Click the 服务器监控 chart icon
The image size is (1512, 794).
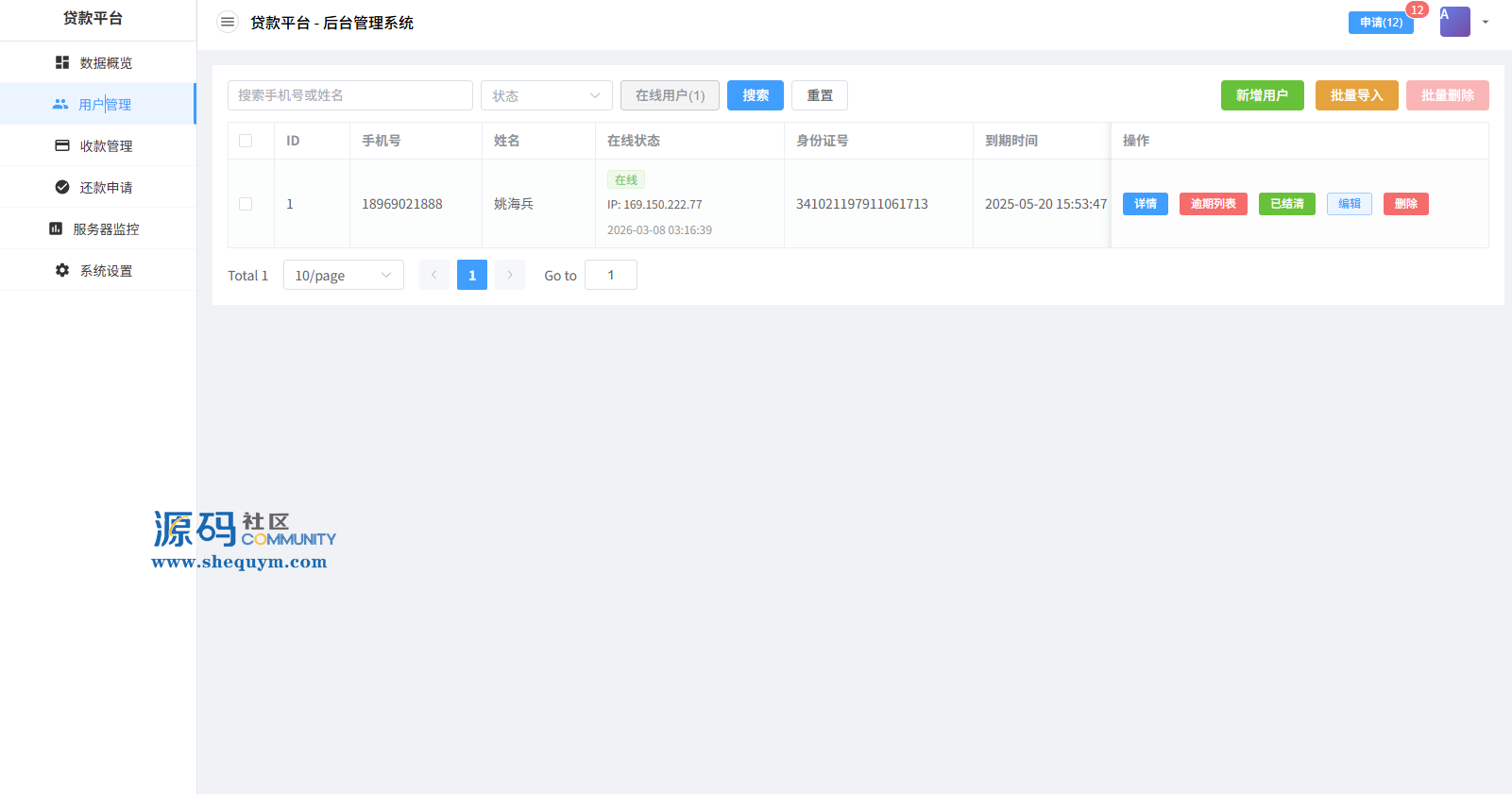pos(56,228)
